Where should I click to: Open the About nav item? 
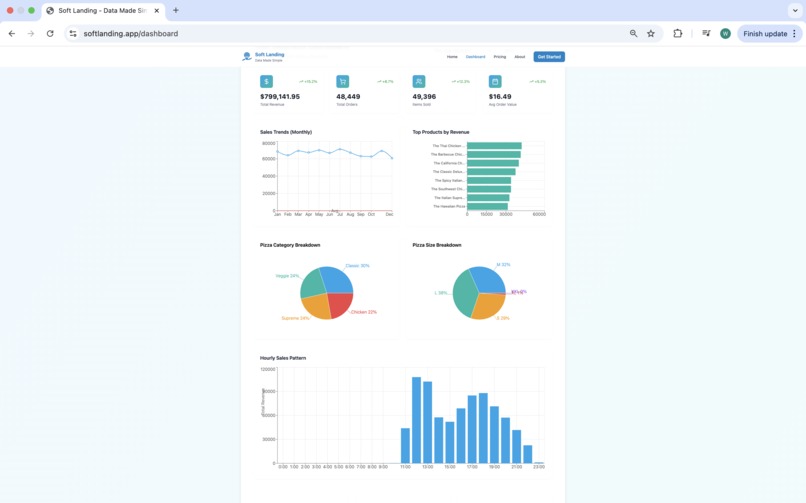click(520, 57)
